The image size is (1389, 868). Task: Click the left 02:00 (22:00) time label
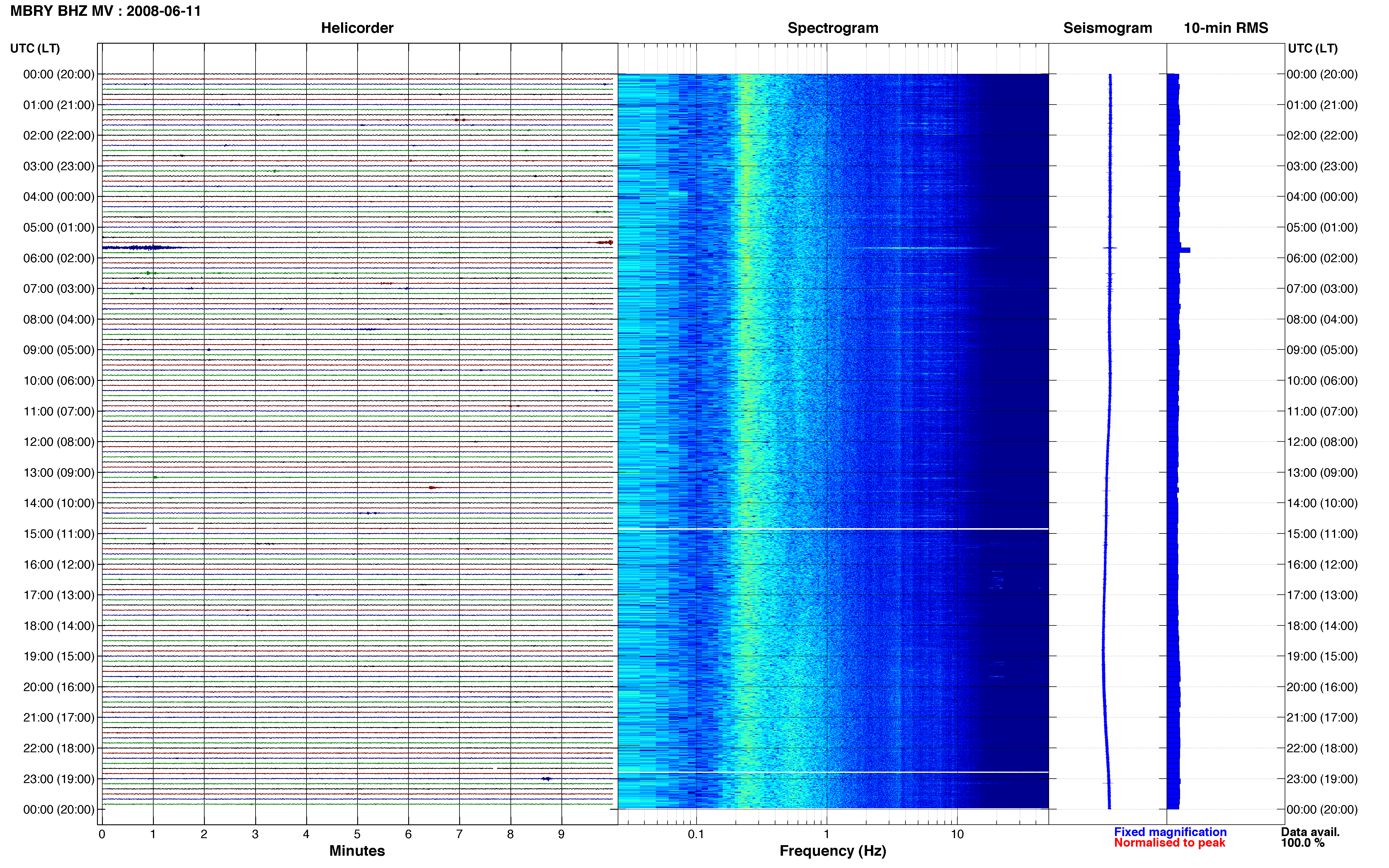(x=59, y=135)
